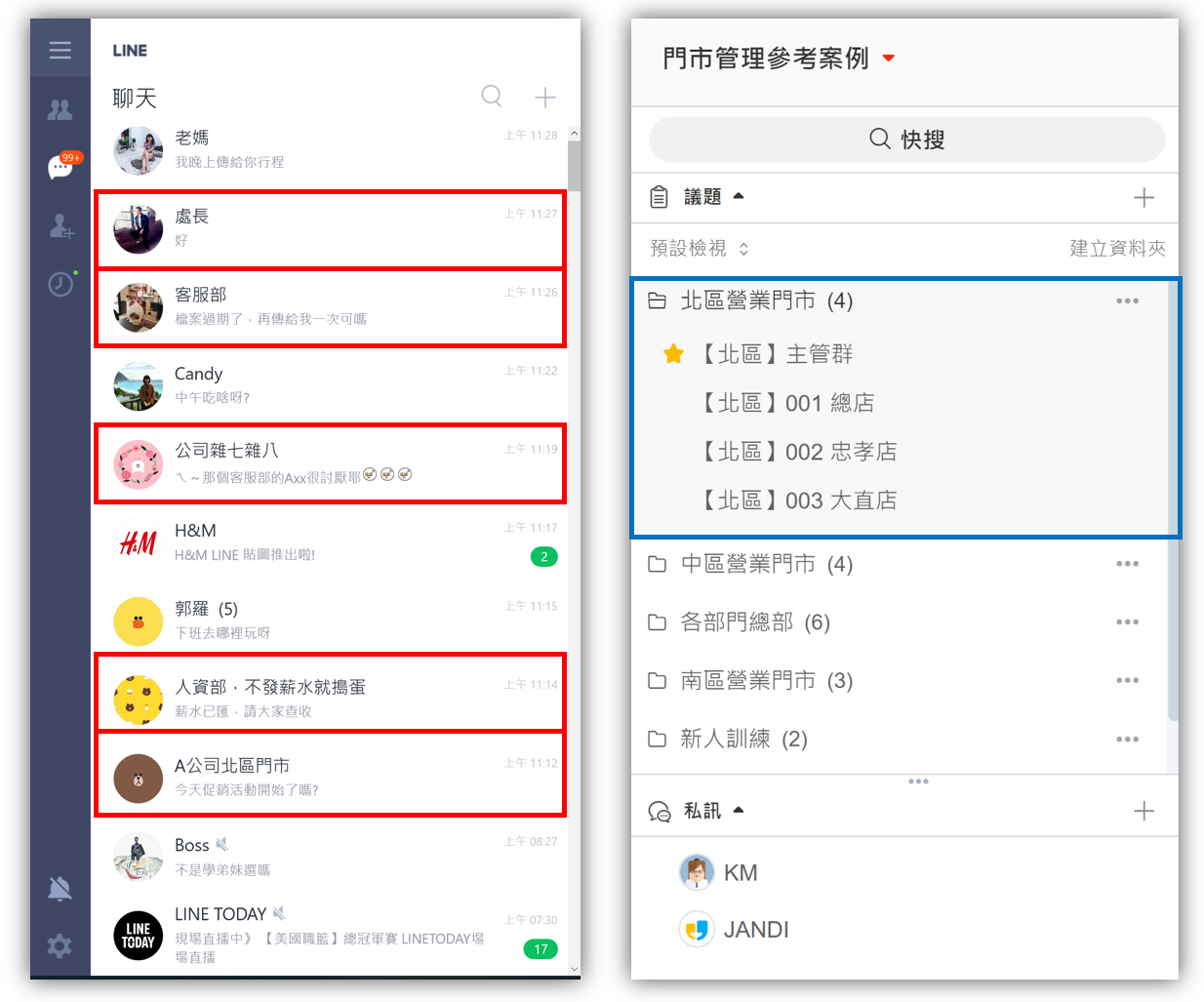Open LINE settings gear icon

click(60, 945)
